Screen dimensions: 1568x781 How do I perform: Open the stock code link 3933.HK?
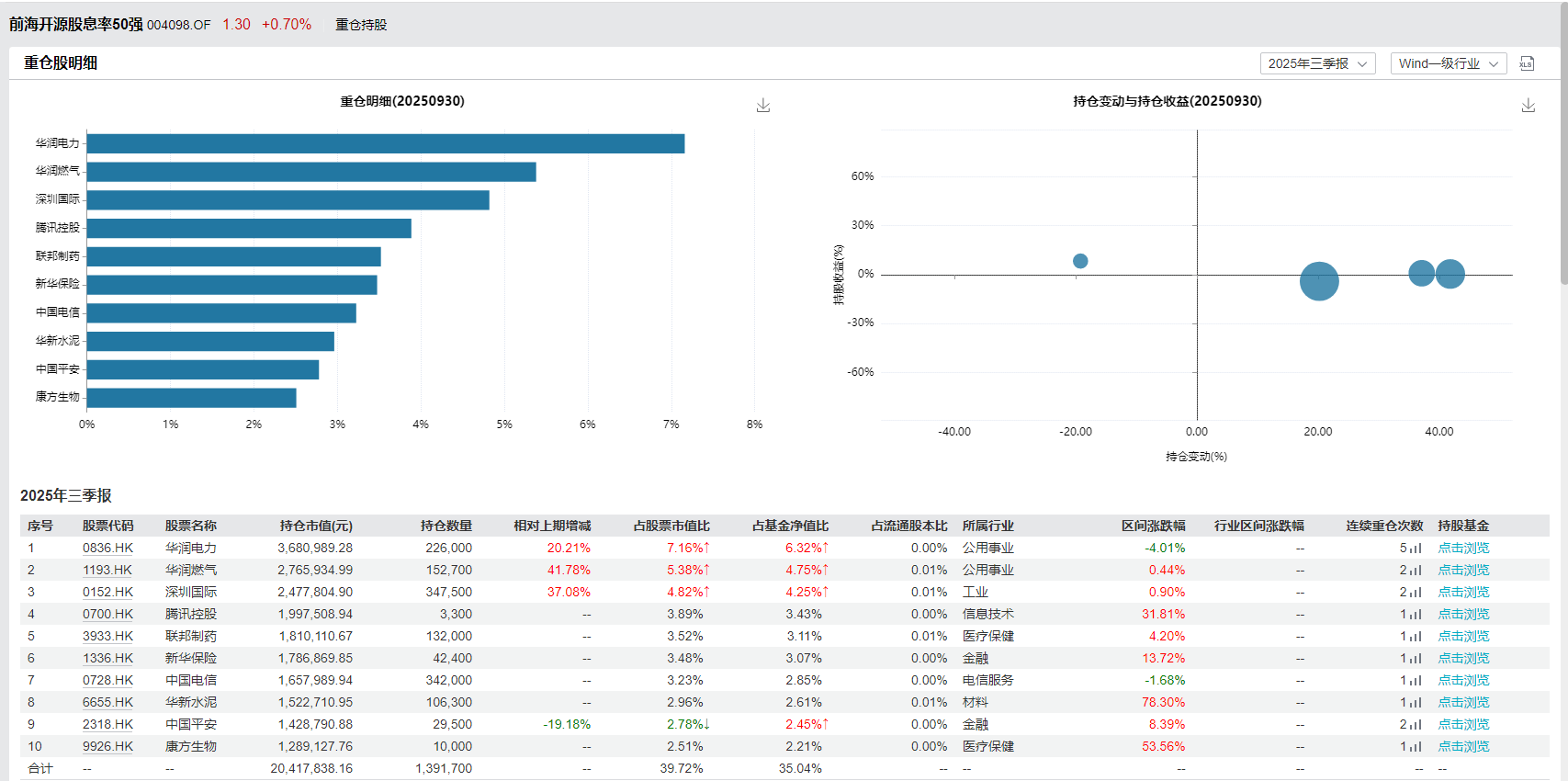click(x=107, y=637)
